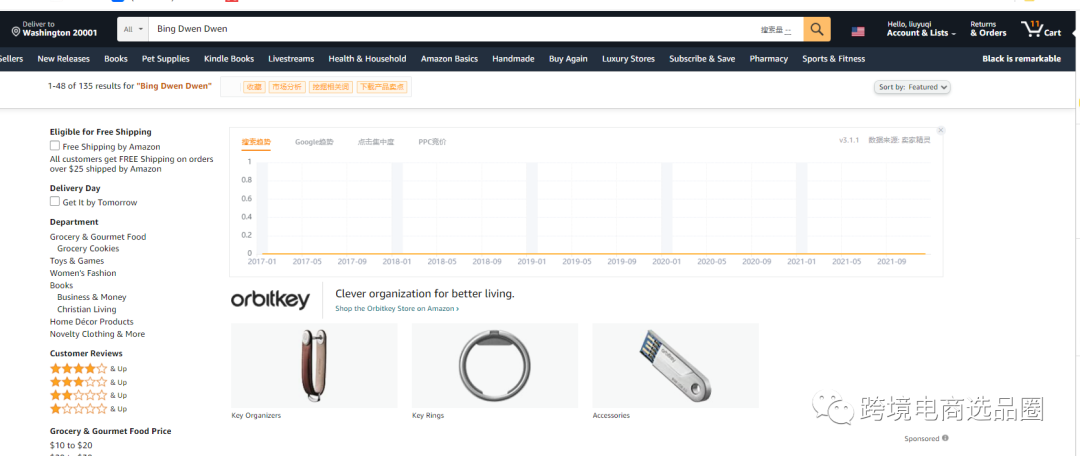The height and width of the screenshot is (456, 1080).
Task: Select Novelty Clothing & More department
Action: pos(97,334)
